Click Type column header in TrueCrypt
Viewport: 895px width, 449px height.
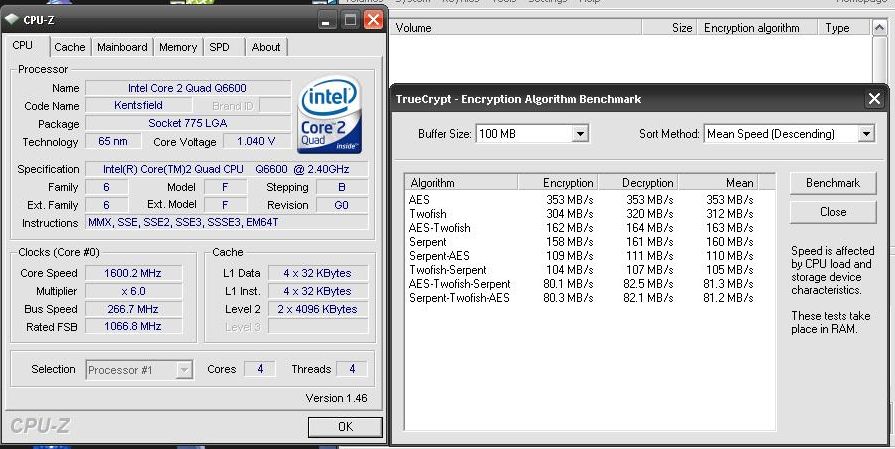[x=844, y=28]
